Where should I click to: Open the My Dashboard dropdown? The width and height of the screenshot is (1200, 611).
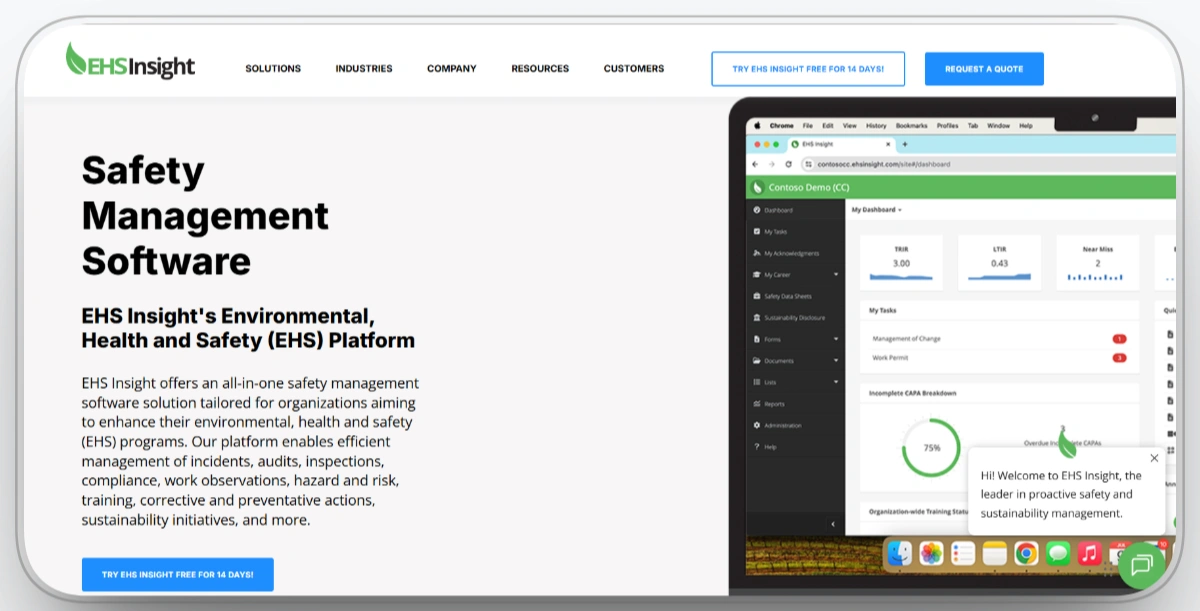[x=877, y=210]
